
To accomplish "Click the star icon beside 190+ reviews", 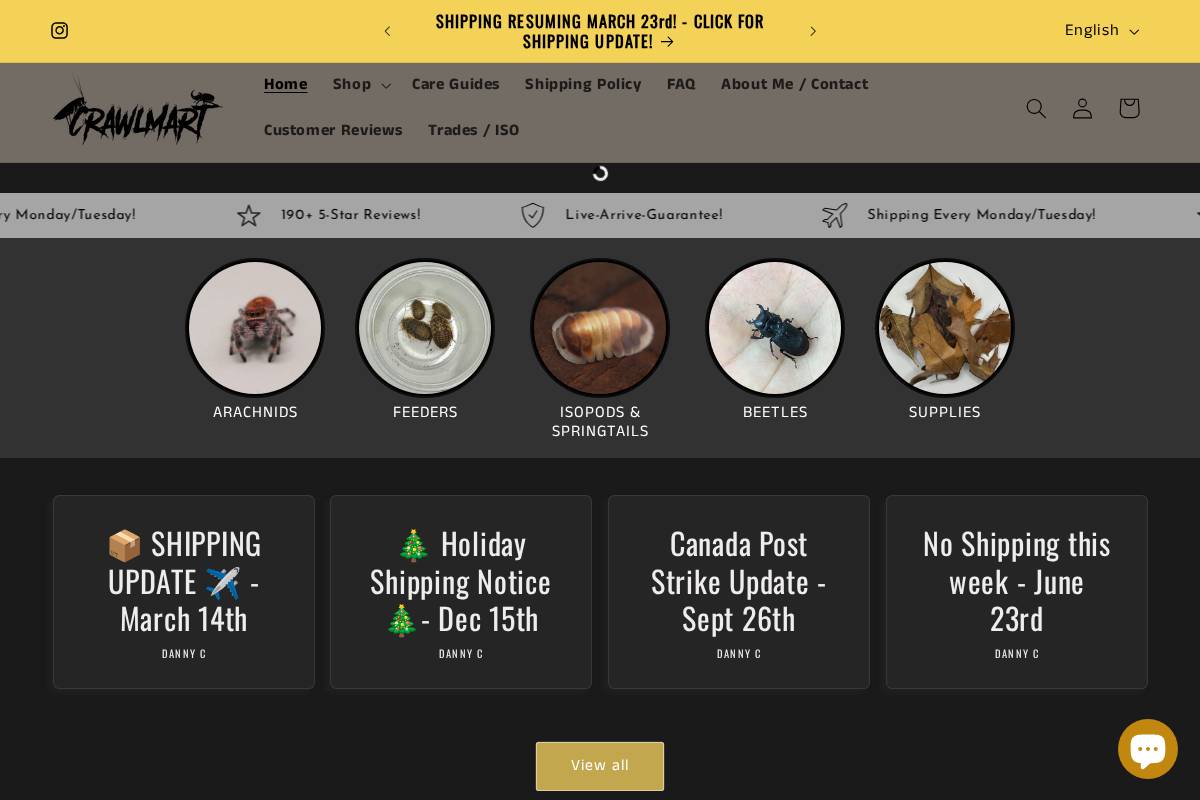I will 249,215.
